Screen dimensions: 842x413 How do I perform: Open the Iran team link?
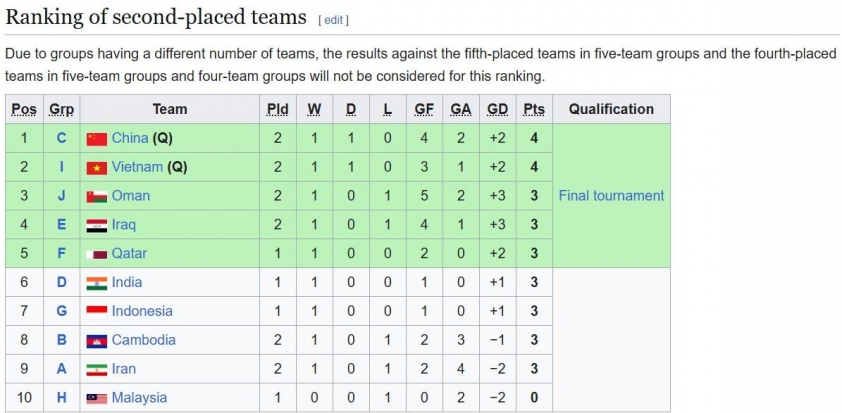click(124, 369)
